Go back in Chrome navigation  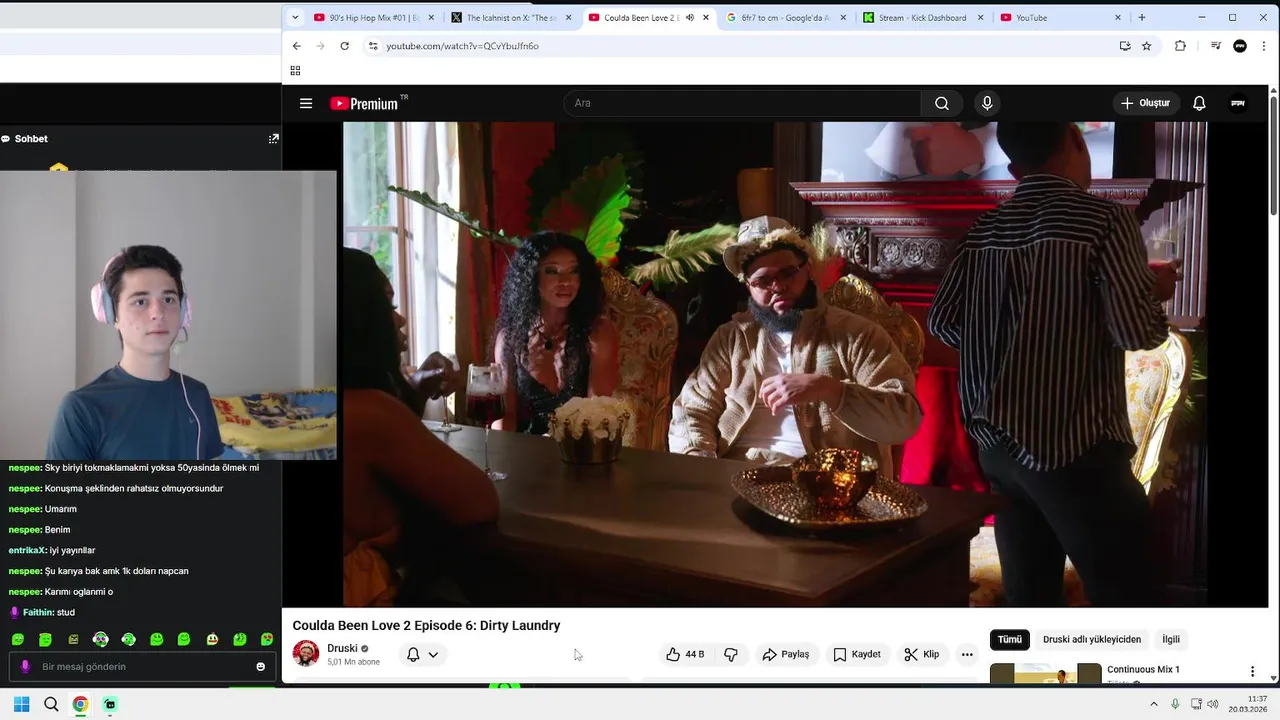tap(296, 46)
